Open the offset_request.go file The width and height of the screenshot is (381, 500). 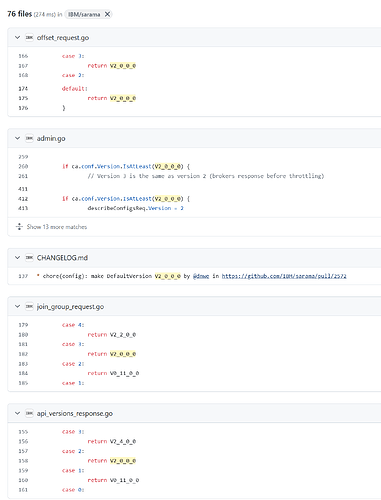pos(63,38)
